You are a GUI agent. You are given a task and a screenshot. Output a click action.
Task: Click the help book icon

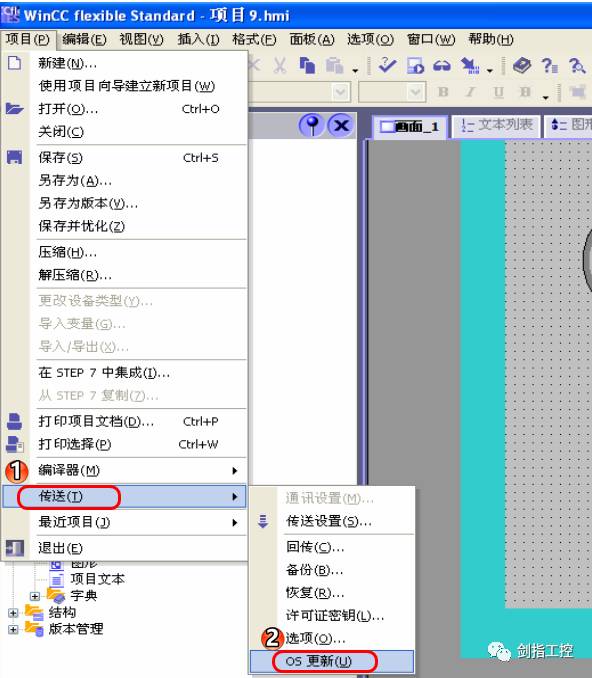click(522, 65)
